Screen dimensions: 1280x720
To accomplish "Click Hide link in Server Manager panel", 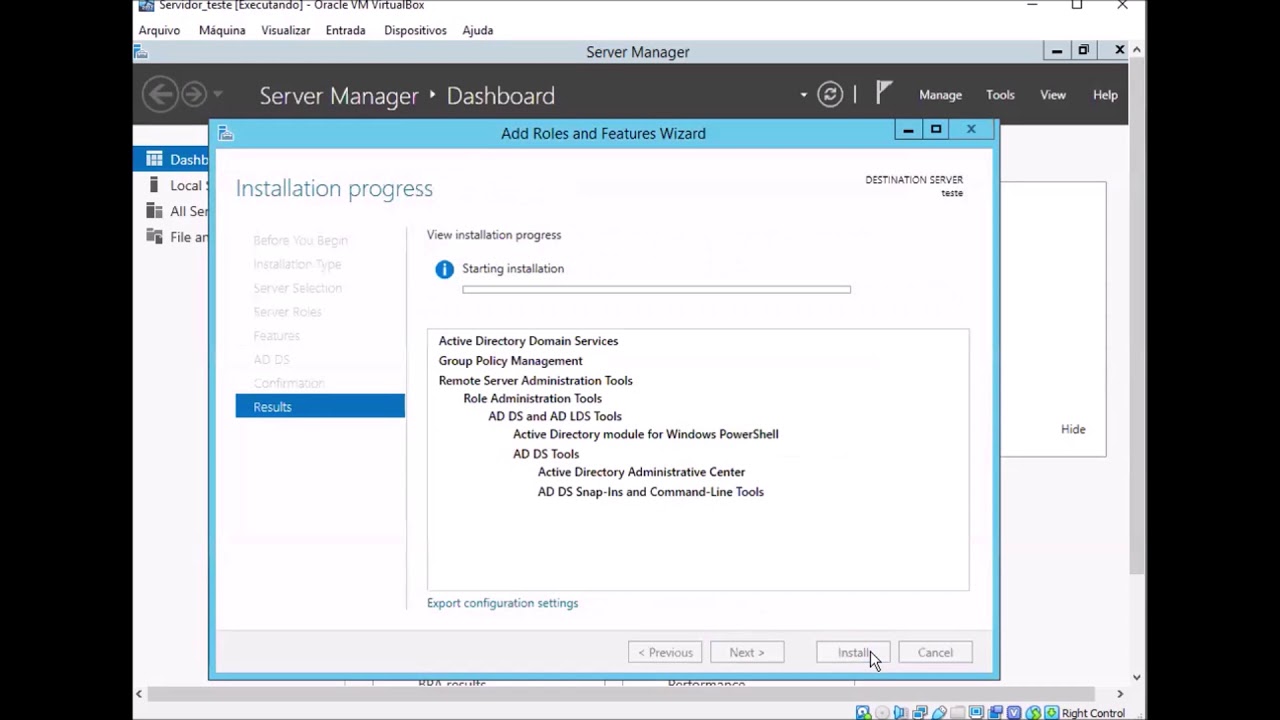I will point(1073,429).
